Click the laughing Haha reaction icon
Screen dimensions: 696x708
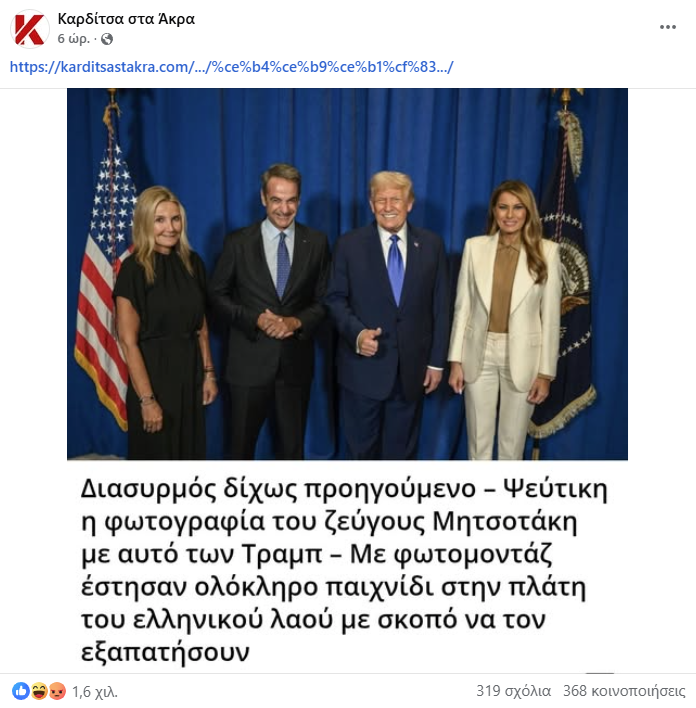pos(39,691)
